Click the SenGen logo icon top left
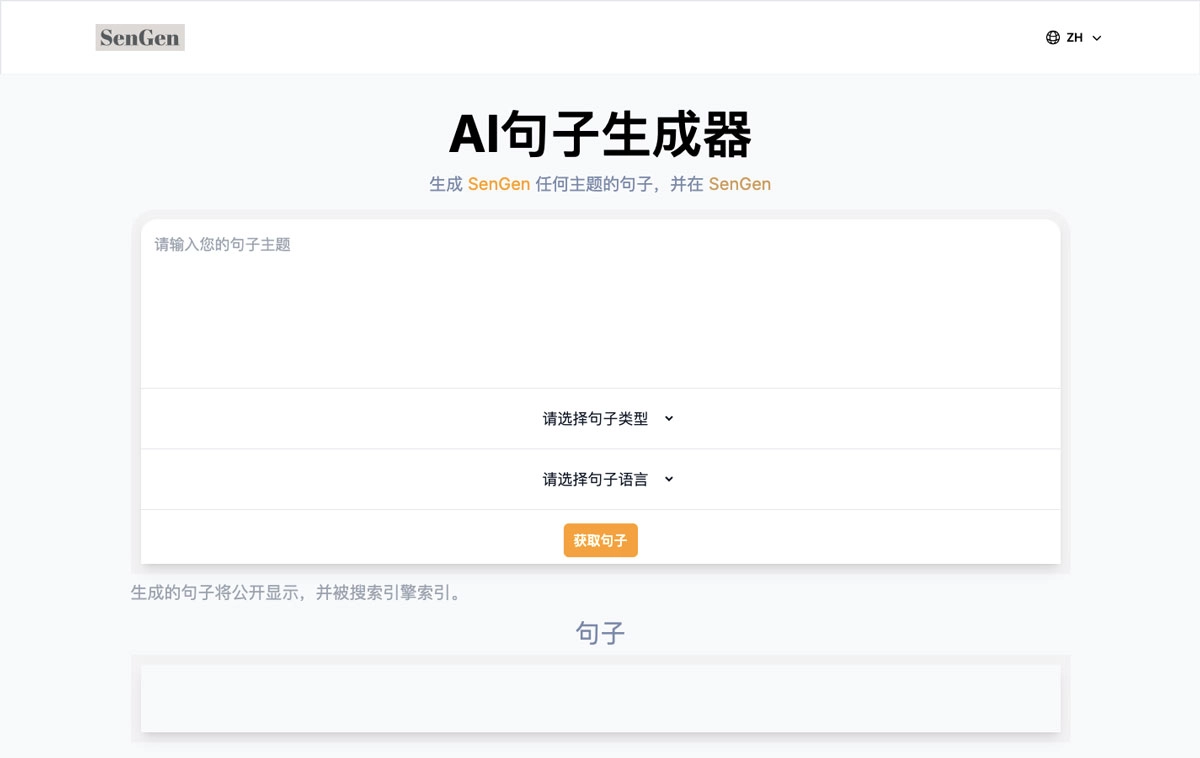Viewport: 1200px width, 758px height. pyautogui.click(x=140, y=37)
